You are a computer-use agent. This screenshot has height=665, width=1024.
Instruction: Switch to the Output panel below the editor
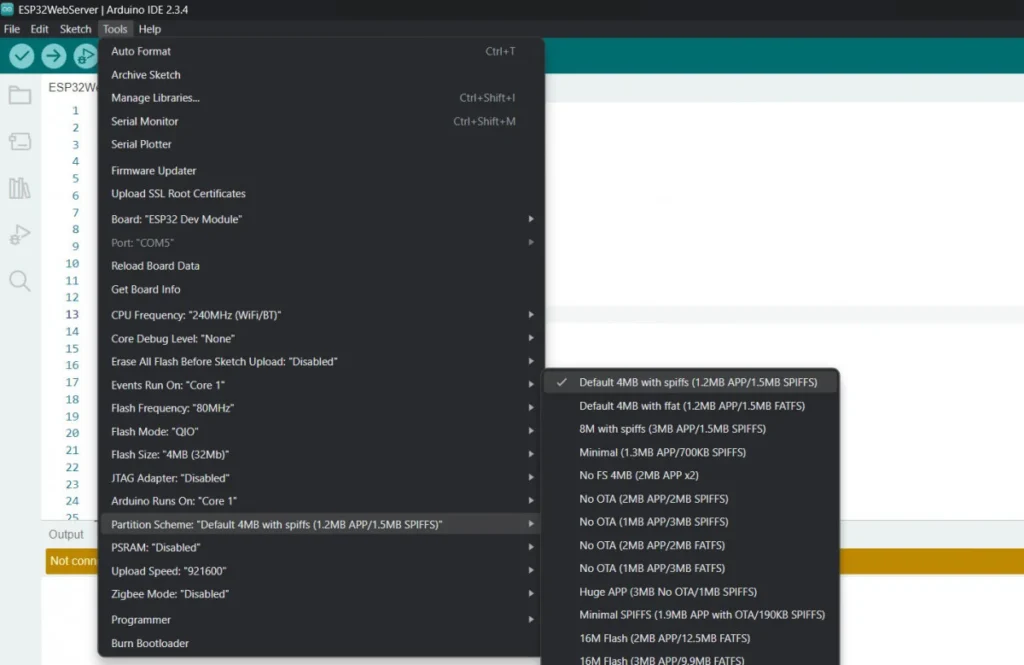click(x=66, y=534)
